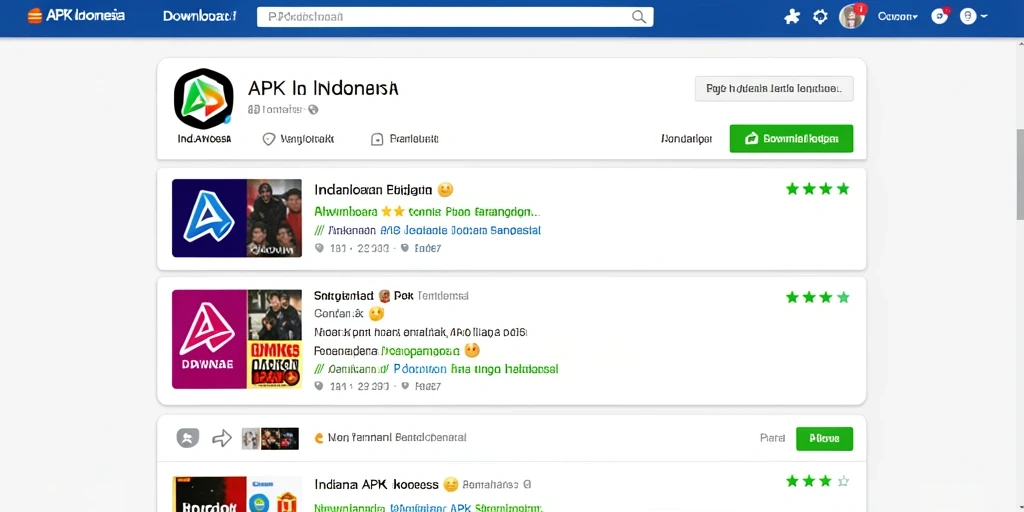Click the second listing title Snirgianlad

[x=344, y=296]
